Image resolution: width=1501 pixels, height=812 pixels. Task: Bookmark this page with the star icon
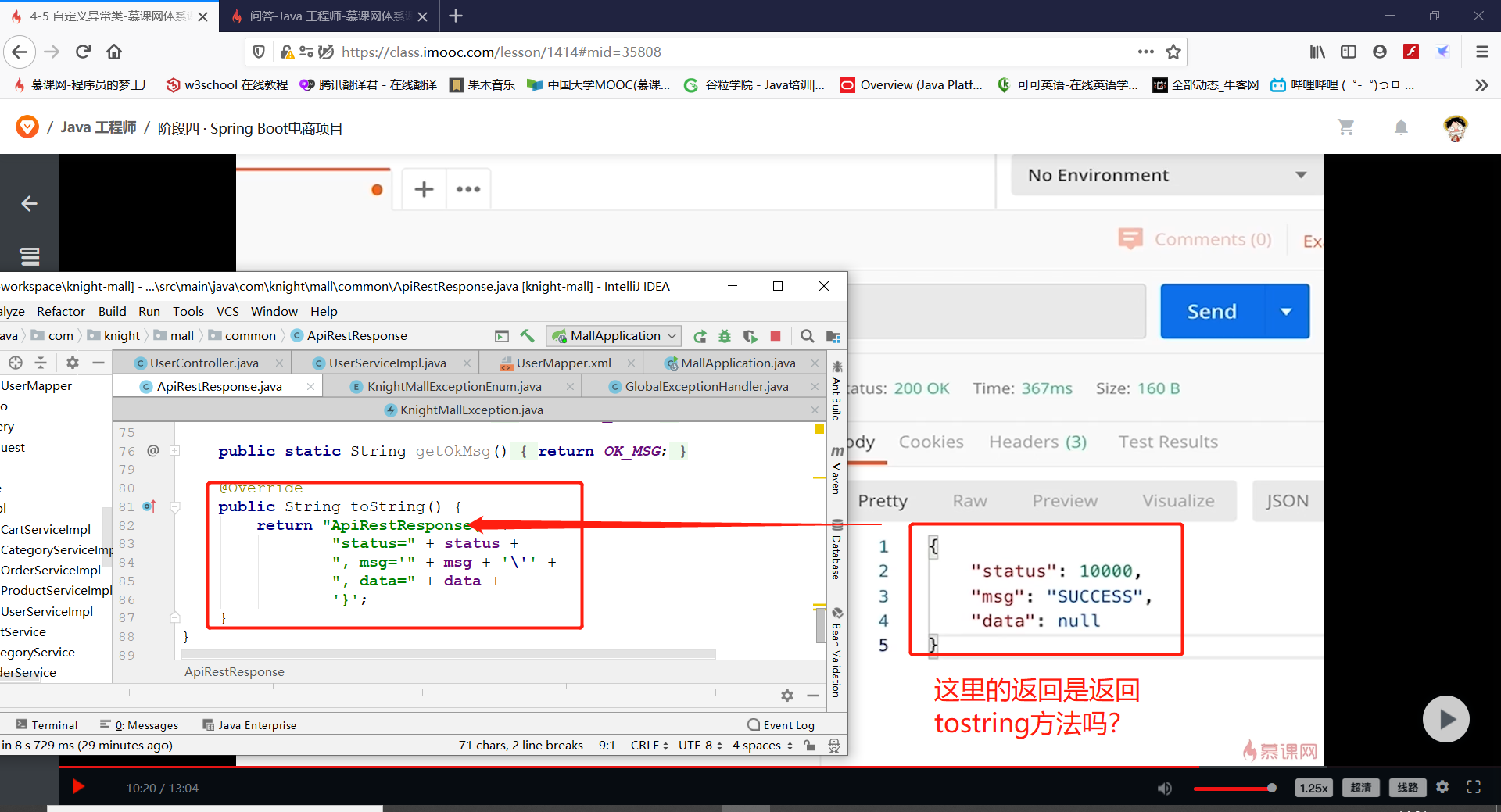click(x=1173, y=52)
